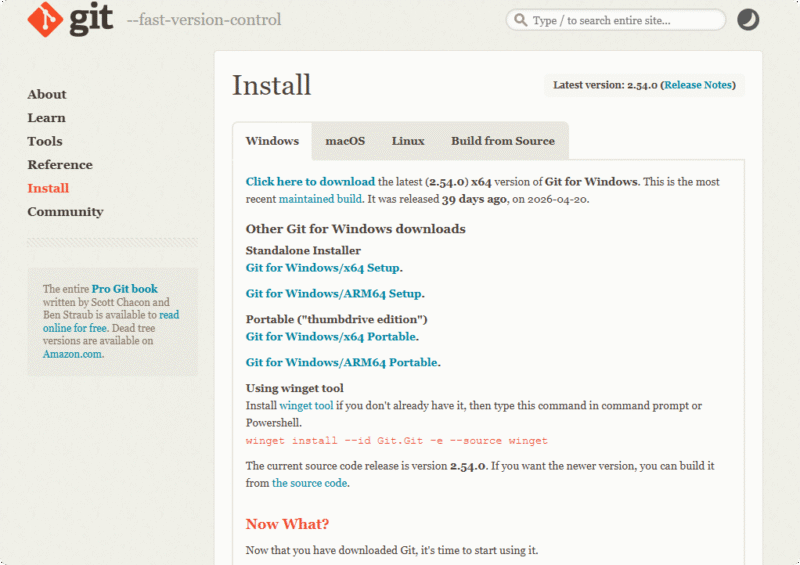Open the Community page
The width and height of the screenshot is (800, 565).
[65, 212]
